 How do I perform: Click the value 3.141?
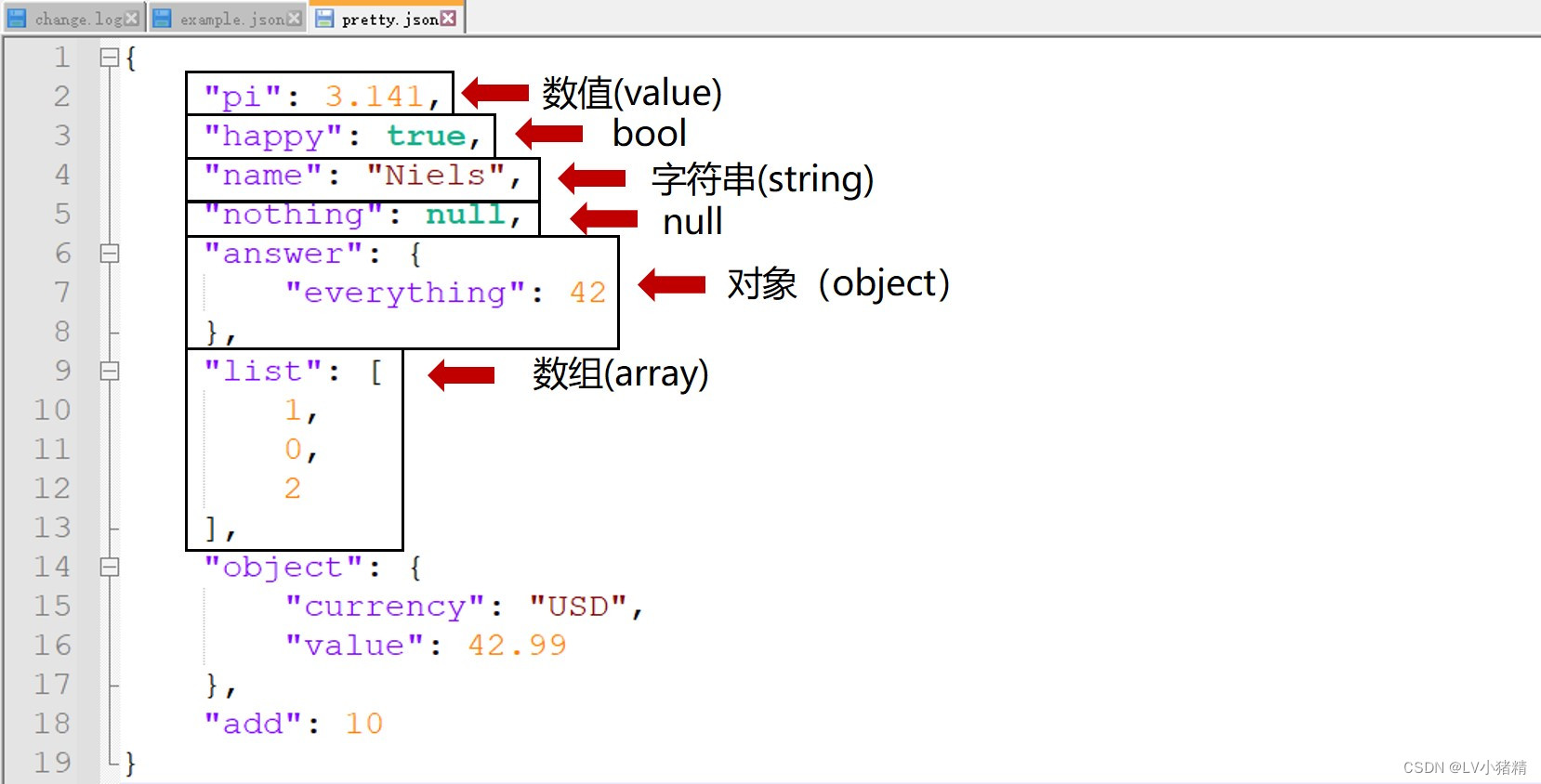point(375,97)
